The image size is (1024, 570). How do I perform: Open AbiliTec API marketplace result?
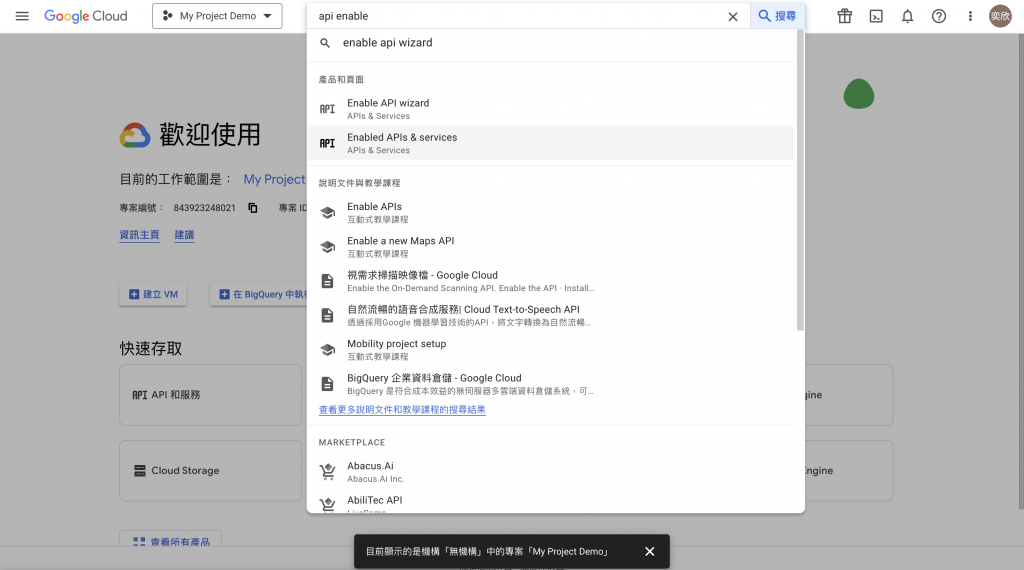pos(550,503)
